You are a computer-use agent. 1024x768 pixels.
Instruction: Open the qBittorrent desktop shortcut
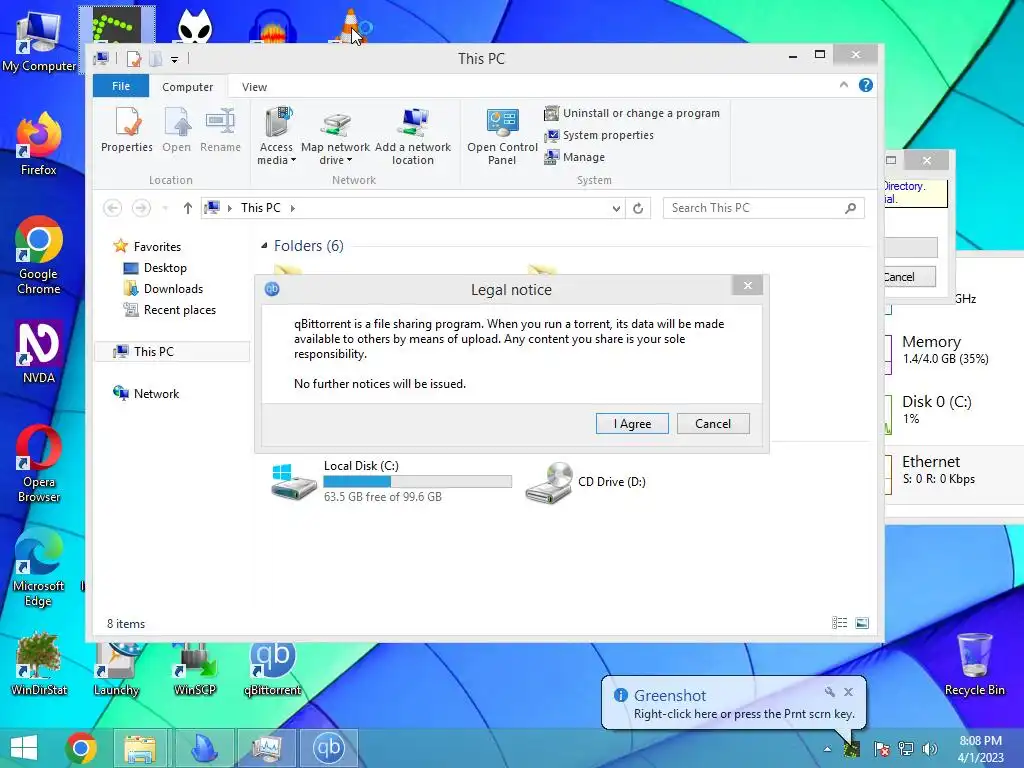click(x=272, y=669)
